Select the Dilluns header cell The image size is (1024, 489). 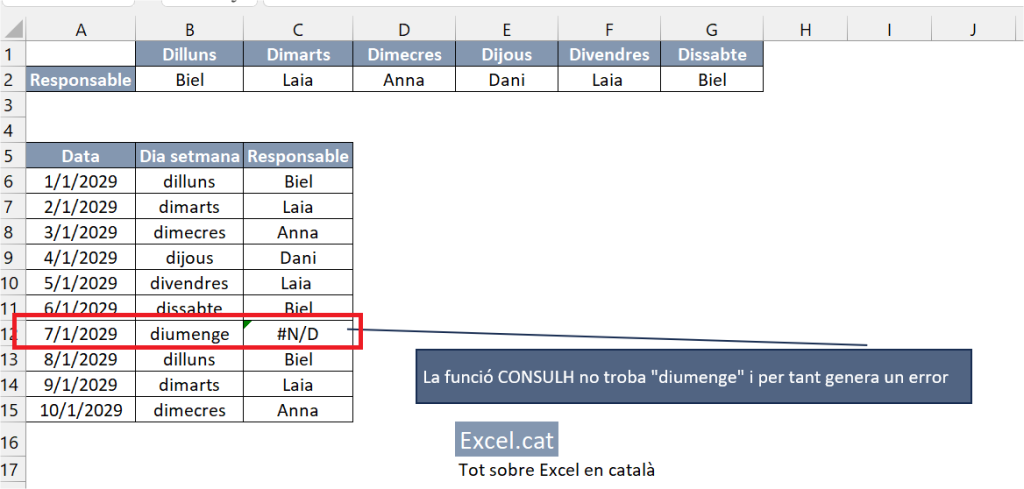pos(189,54)
